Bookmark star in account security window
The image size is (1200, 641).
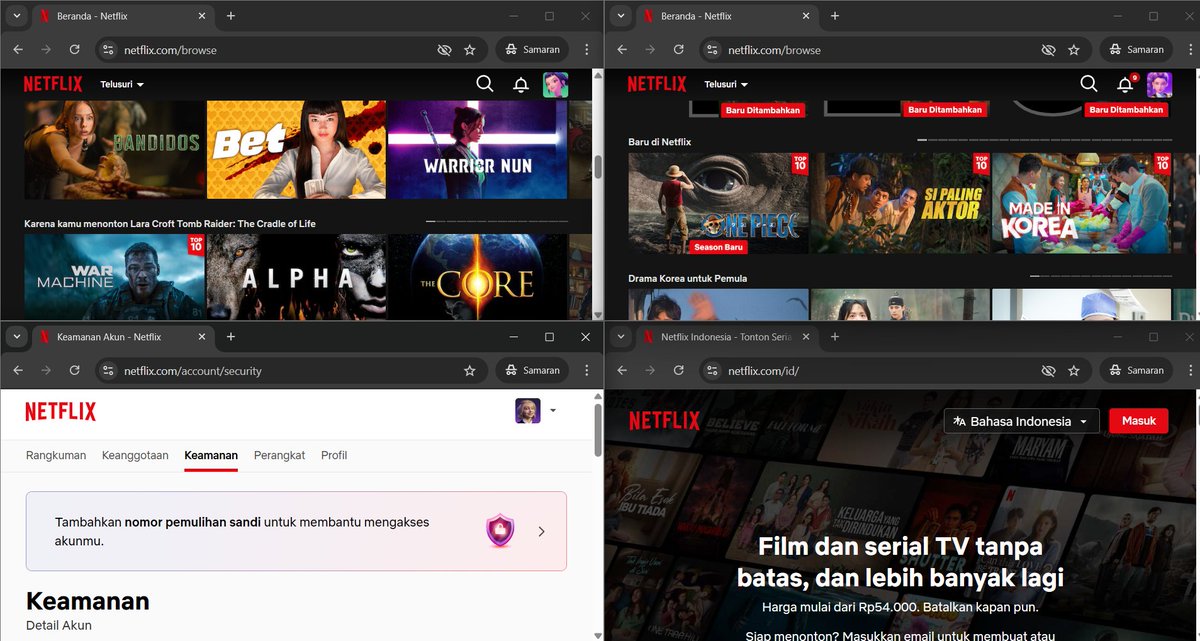[470, 371]
